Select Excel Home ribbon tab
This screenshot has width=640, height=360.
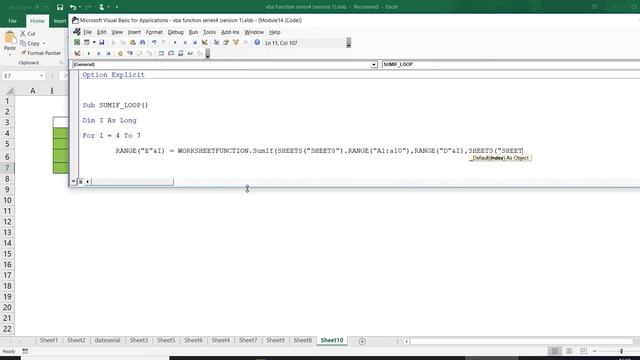pos(37,21)
